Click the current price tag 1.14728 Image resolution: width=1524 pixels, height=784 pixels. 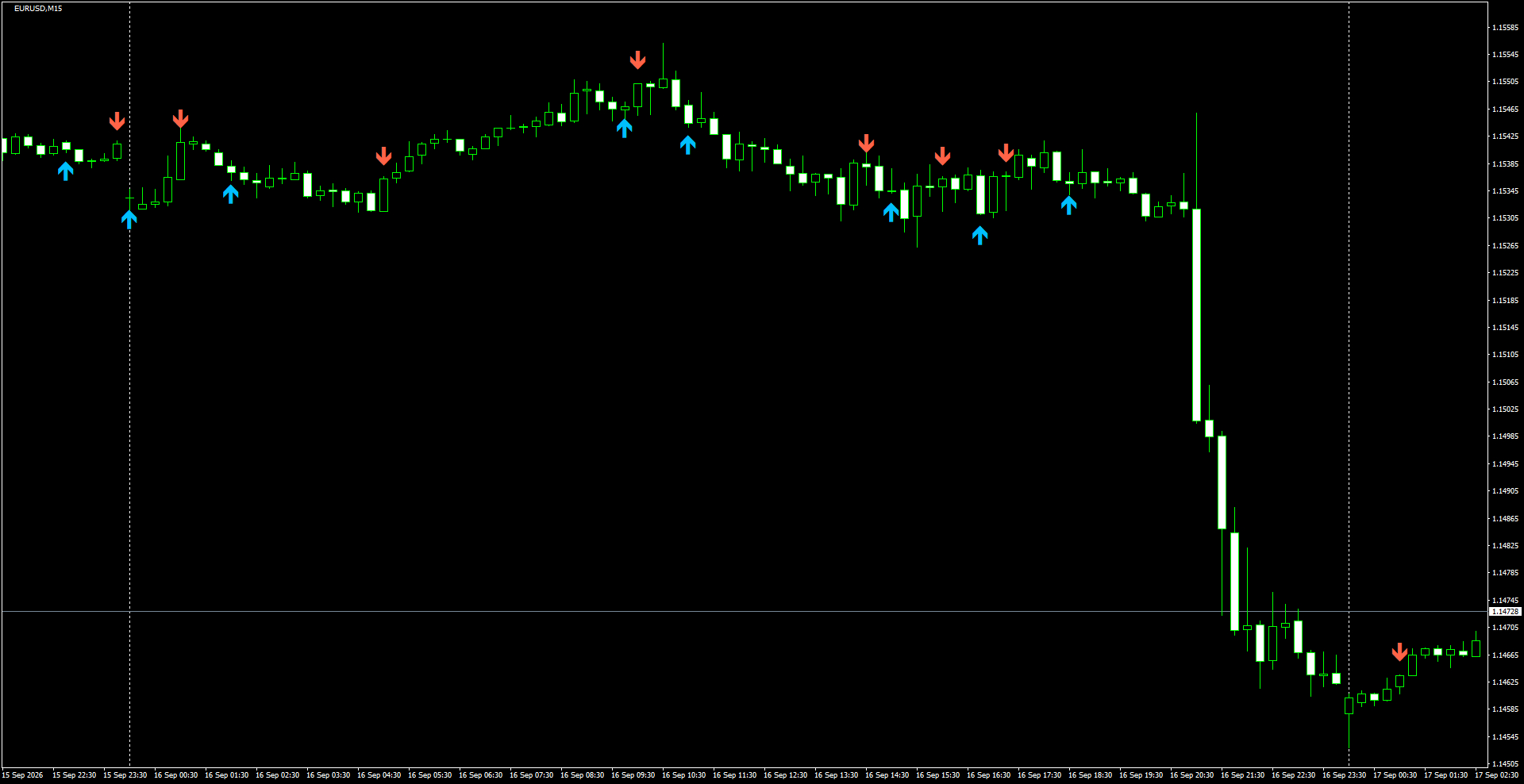pos(1505,612)
